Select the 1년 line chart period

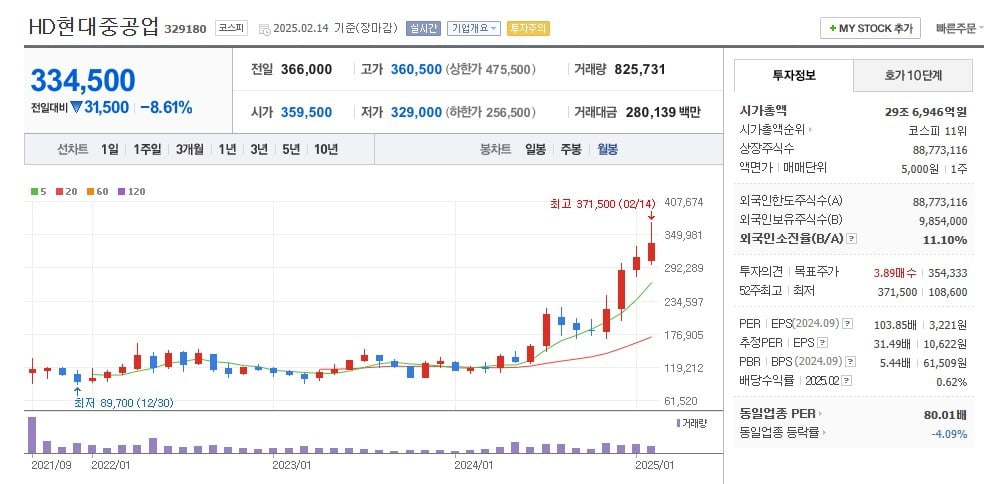point(227,150)
